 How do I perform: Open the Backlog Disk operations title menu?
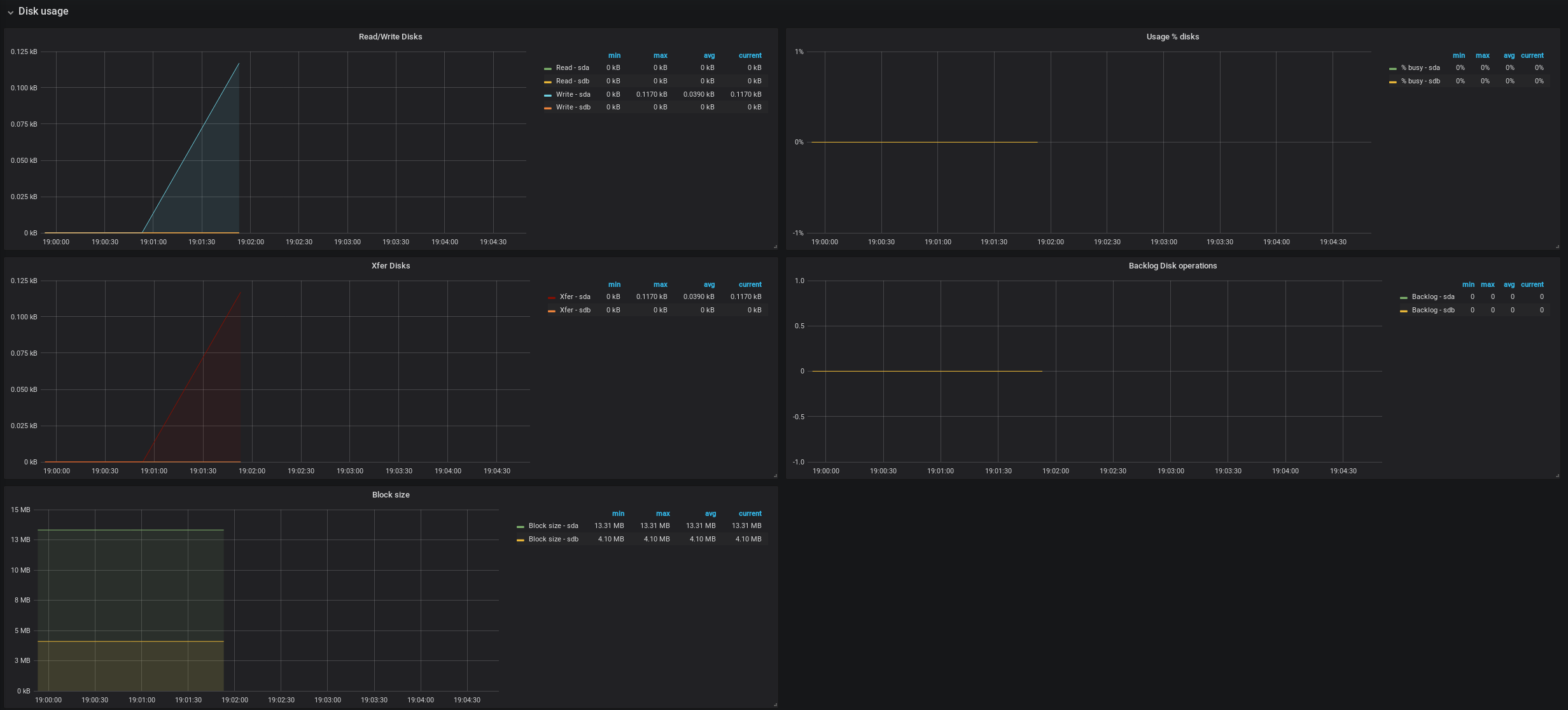tap(1172, 266)
